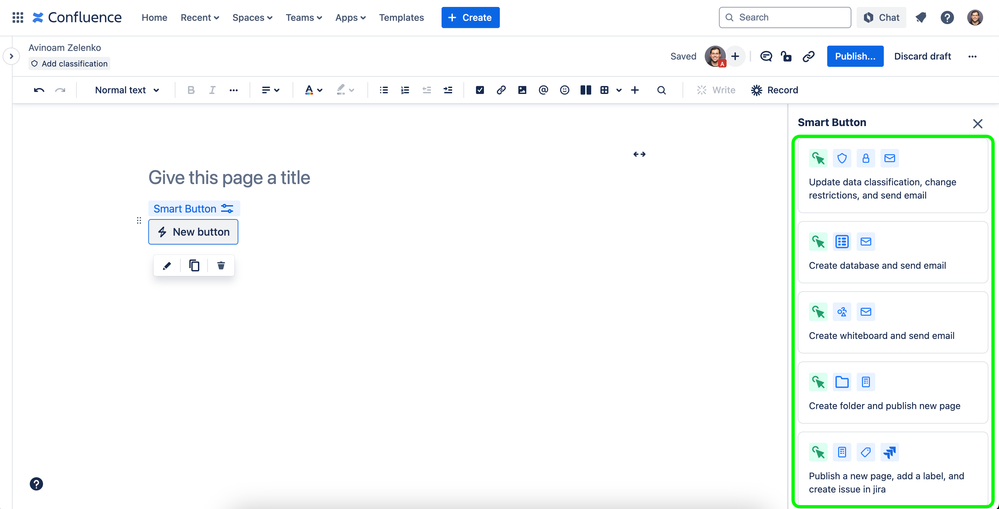Open the bottom-left help icon

coord(36,484)
